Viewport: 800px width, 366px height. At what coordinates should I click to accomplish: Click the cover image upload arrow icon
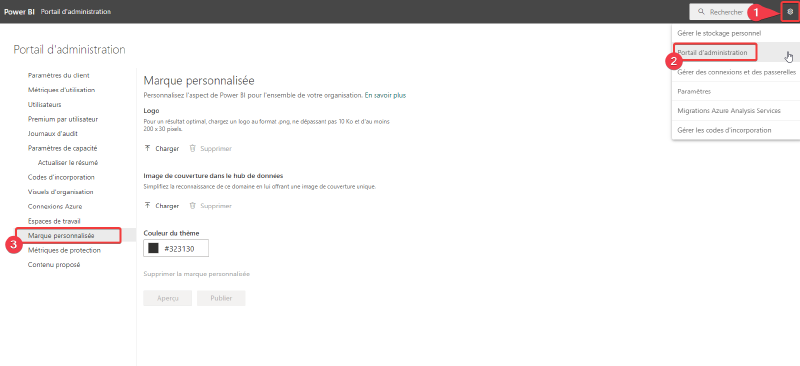tap(147, 206)
